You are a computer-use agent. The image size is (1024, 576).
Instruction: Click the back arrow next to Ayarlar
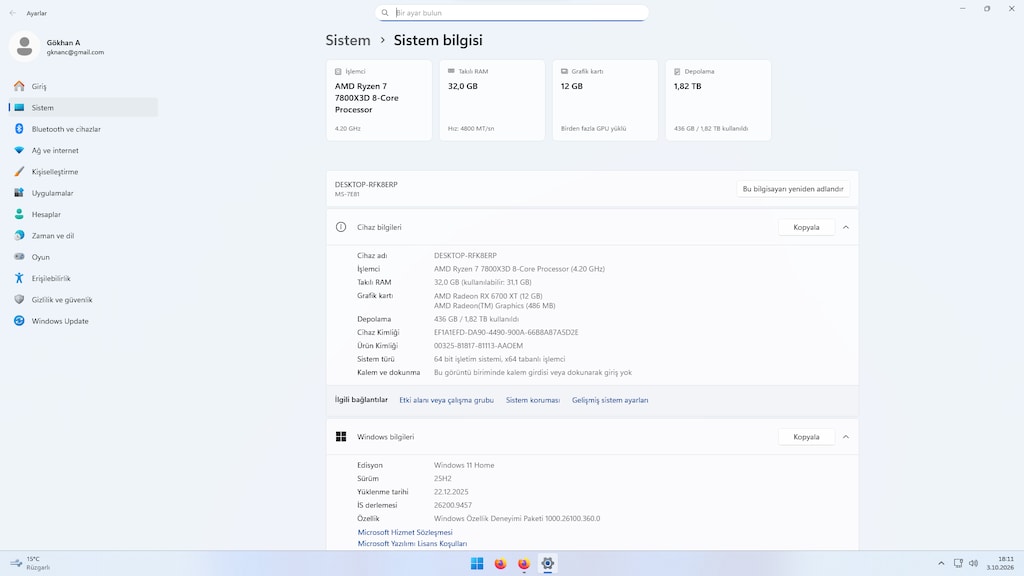(12, 13)
